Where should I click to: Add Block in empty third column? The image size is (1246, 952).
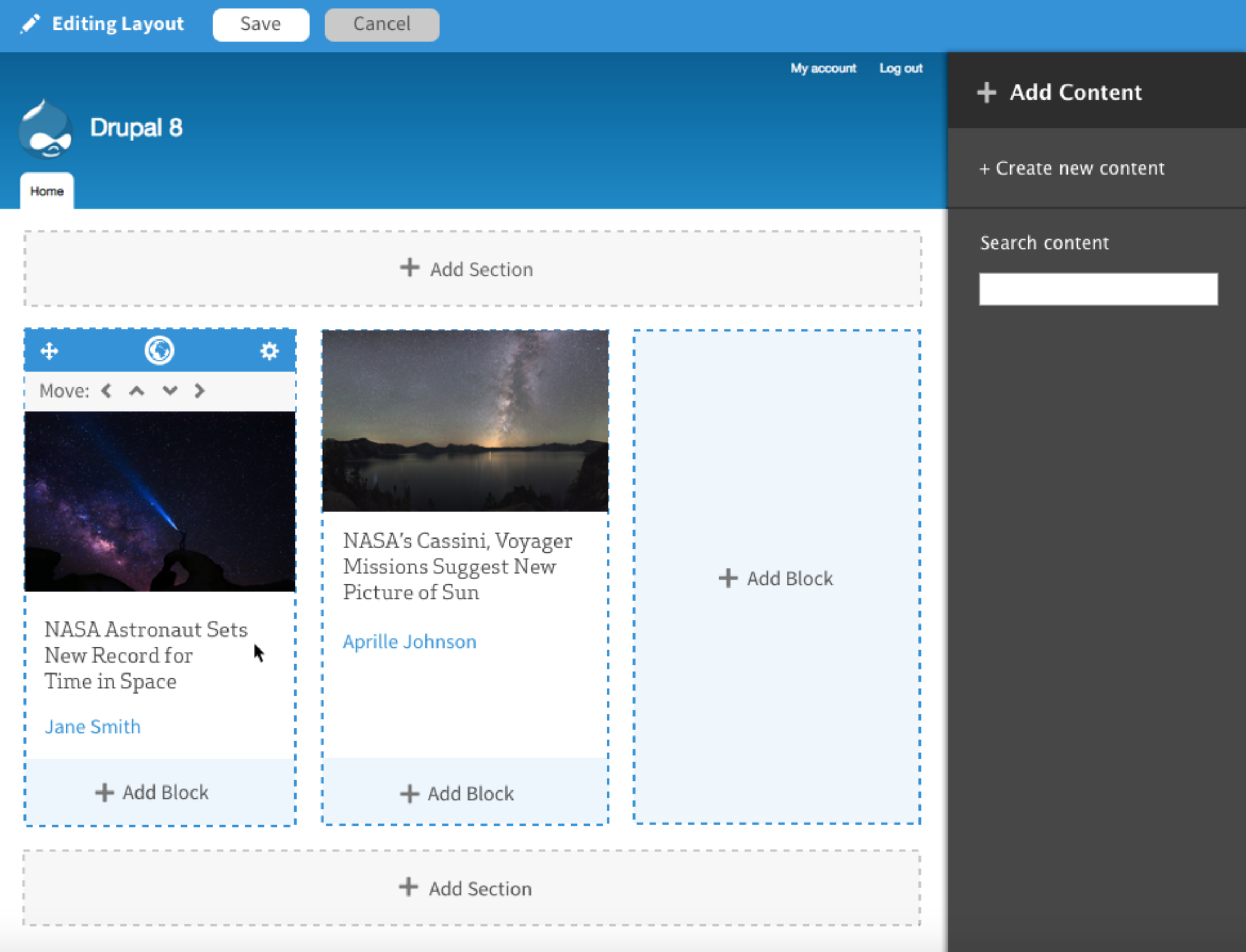[777, 577]
